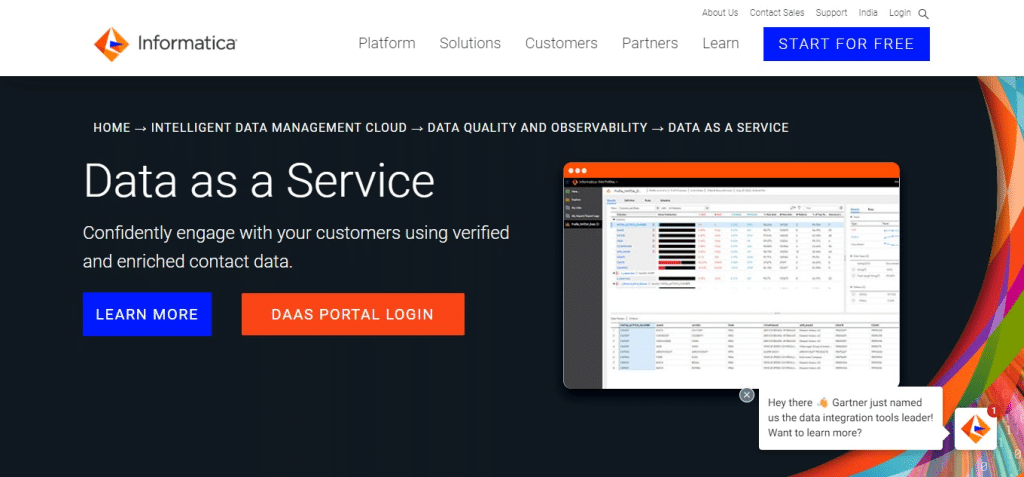Image resolution: width=1024 pixels, height=477 pixels.
Task: Open Data Quality and Observability breadcrumb
Action: pos(537,128)
